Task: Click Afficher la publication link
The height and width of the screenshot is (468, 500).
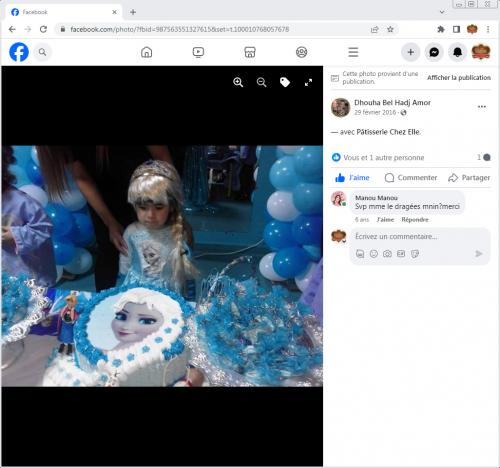Action: 459,78
